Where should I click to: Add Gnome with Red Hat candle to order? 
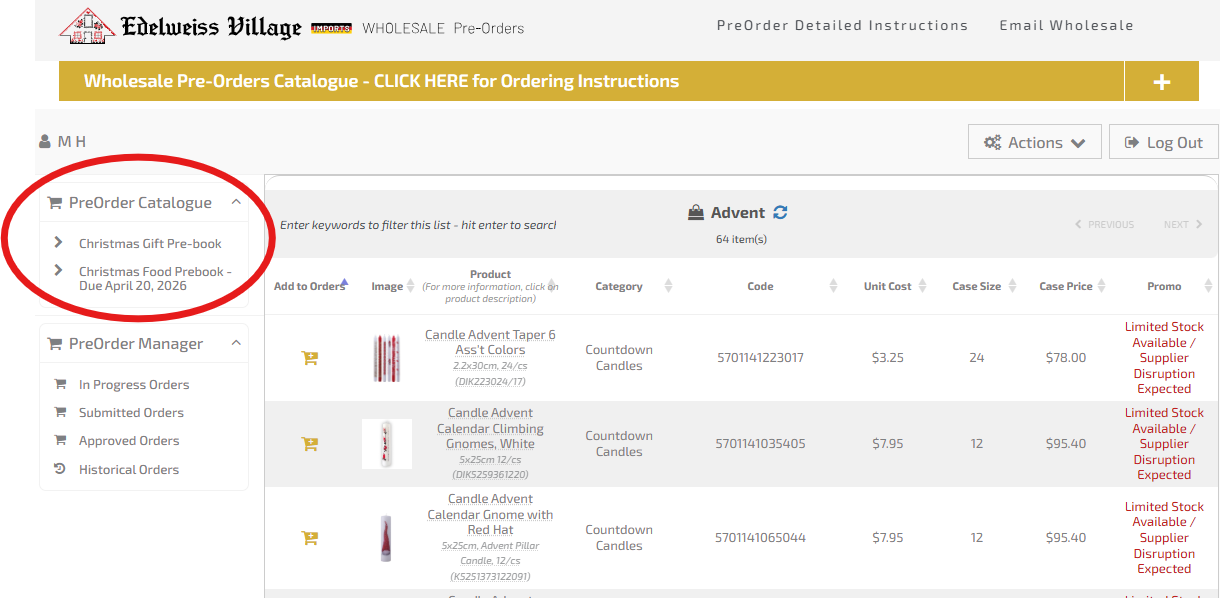pyautogui.click(x=310, y=538)
